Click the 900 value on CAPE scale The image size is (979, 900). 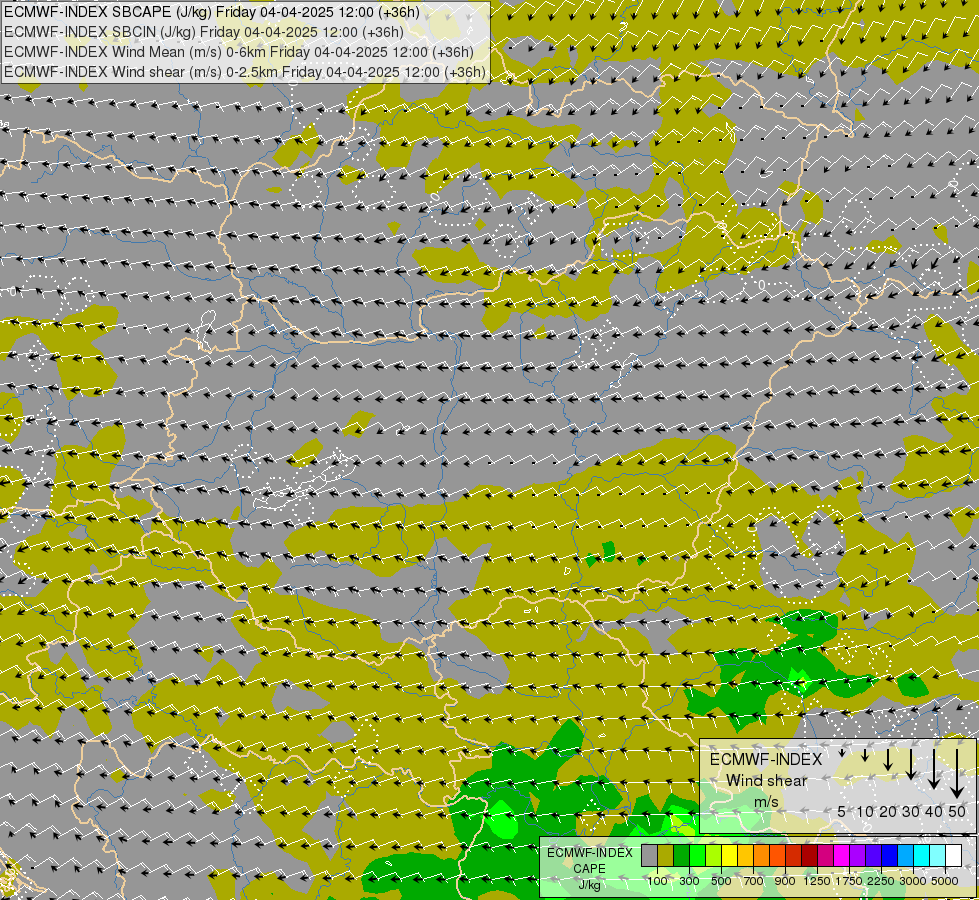(x=785, y=881)
